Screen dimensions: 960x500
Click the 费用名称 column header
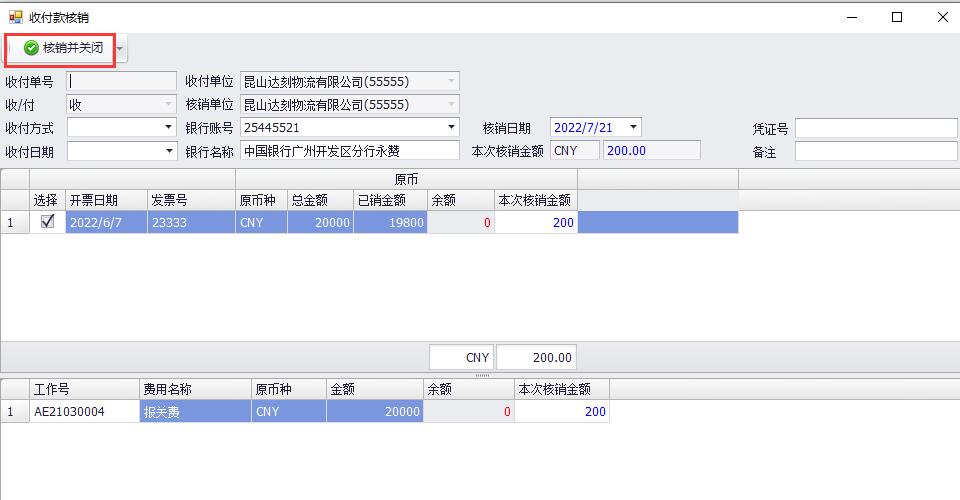(x=195, y=389)
